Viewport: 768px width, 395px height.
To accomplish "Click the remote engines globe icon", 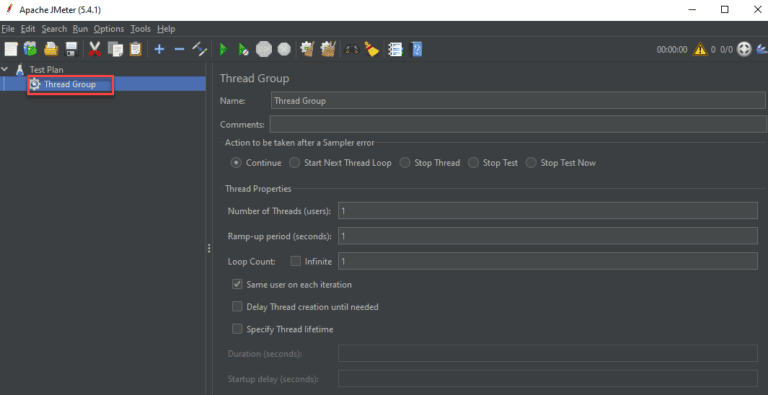I will 744,49.
